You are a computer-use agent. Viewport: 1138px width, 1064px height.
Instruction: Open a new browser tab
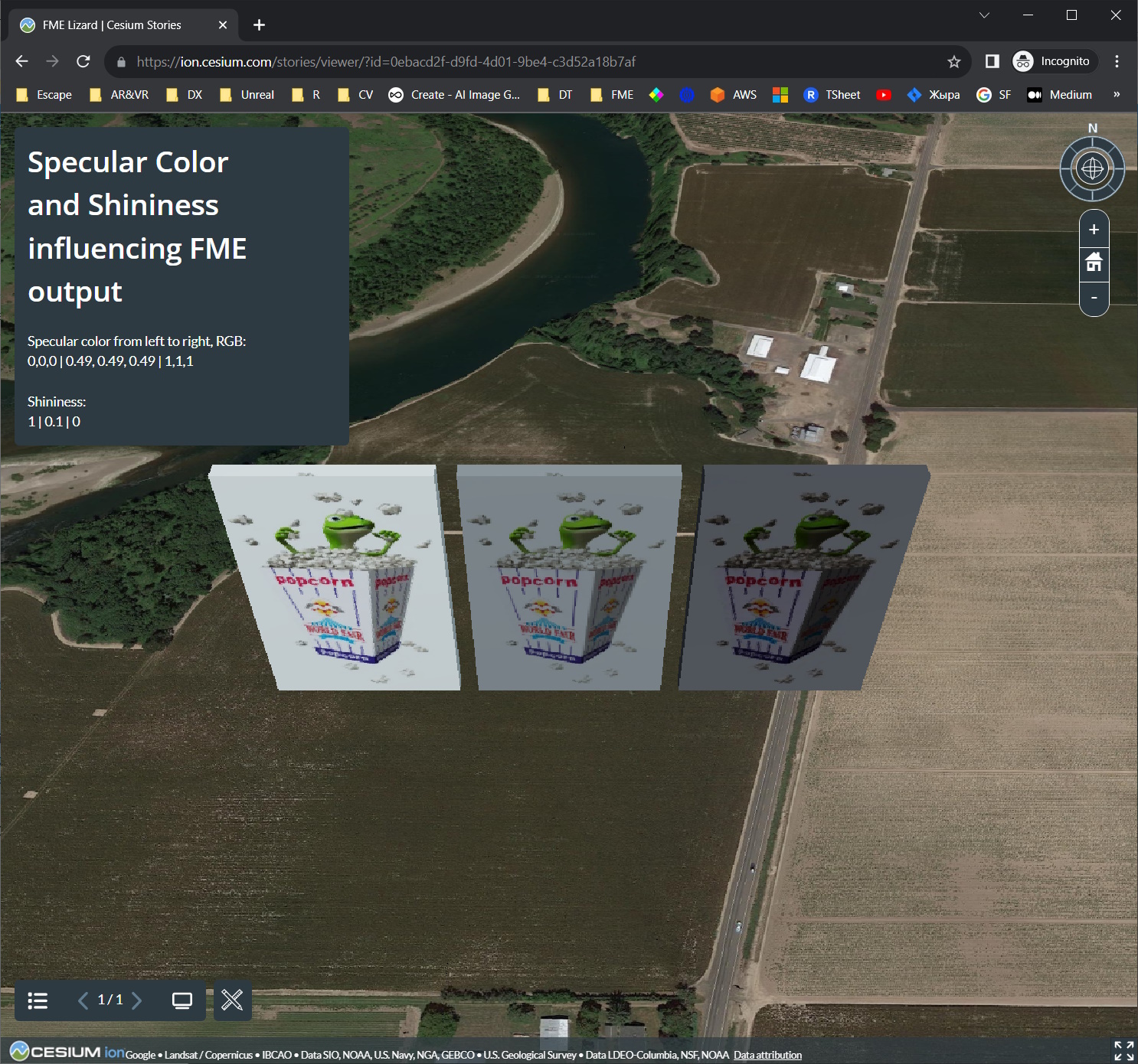coord(259,25)
